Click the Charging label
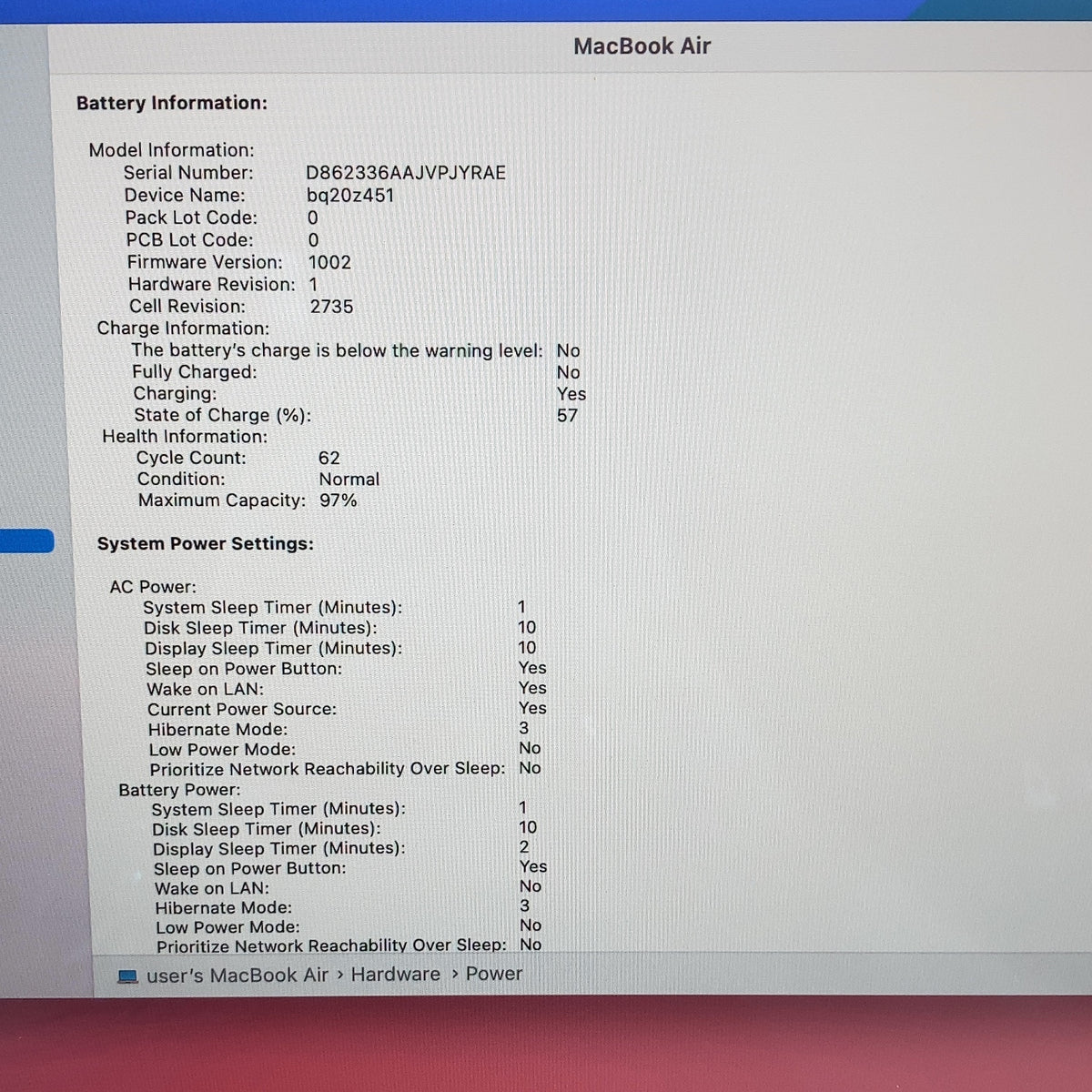The width and height of the screenshot is (1092, 1092). coord(175,394)
